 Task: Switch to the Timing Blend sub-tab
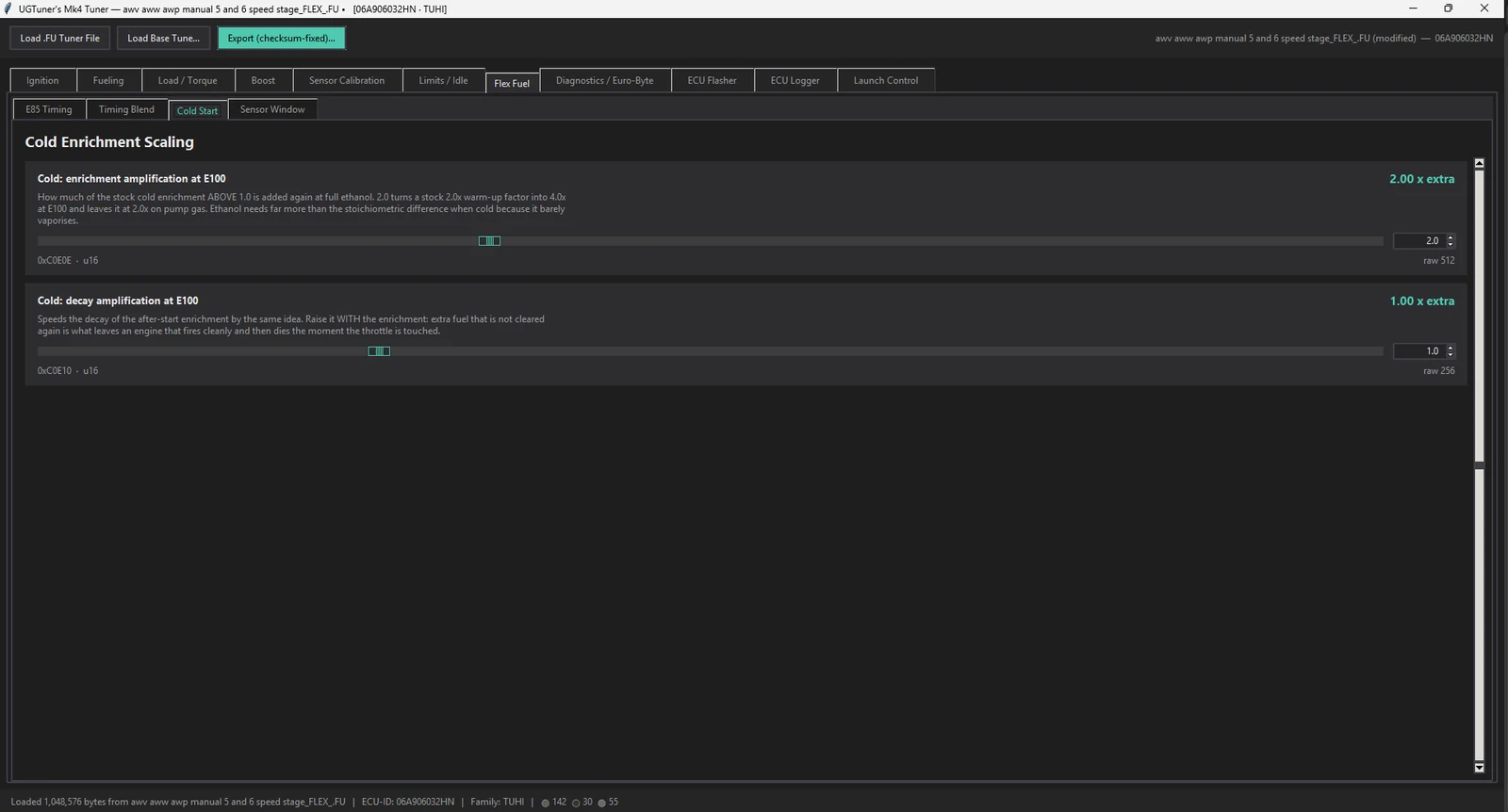click(126, 109)
